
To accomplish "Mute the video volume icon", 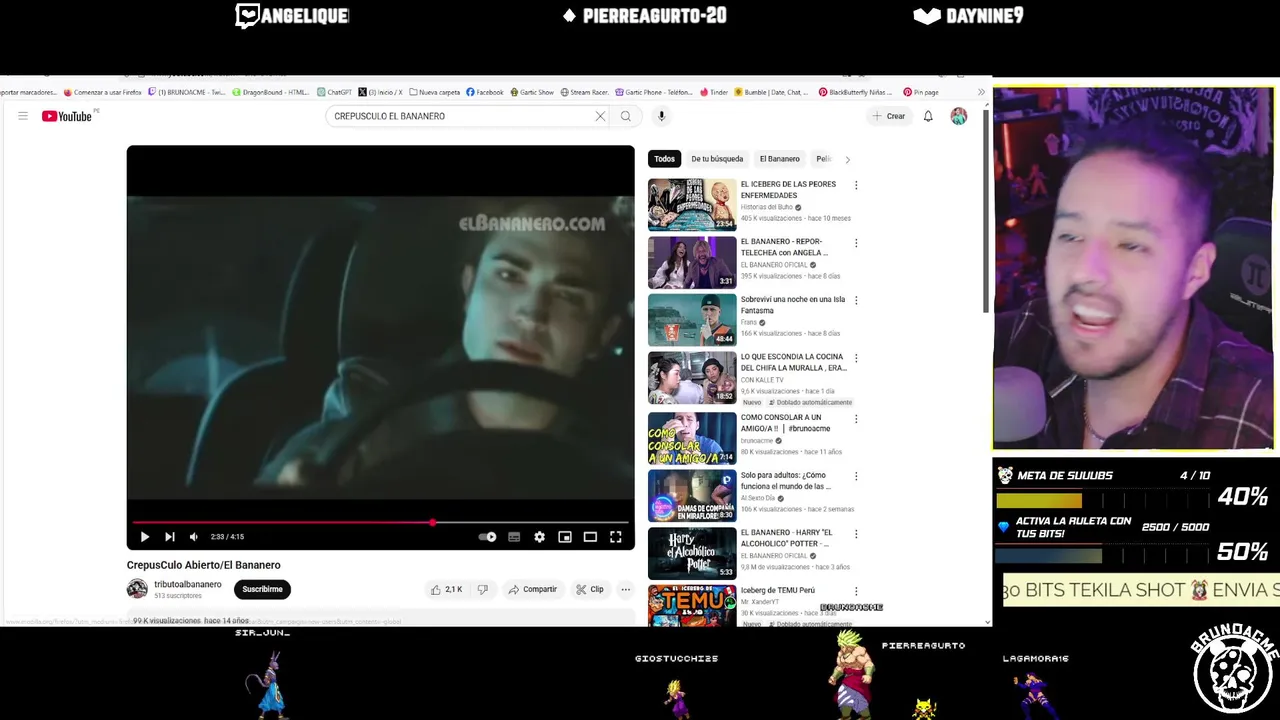I will coord(194,537).
